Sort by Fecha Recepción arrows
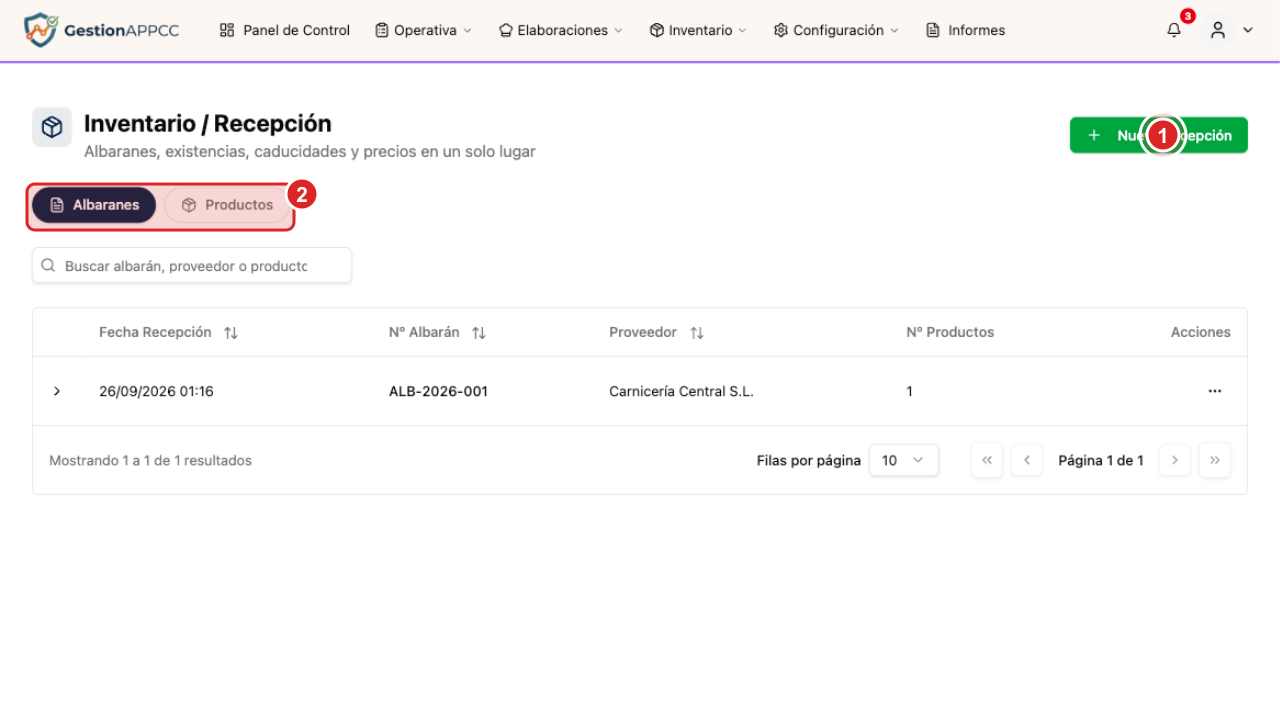This screenshot has height=720, width=1280. (231, 333)
